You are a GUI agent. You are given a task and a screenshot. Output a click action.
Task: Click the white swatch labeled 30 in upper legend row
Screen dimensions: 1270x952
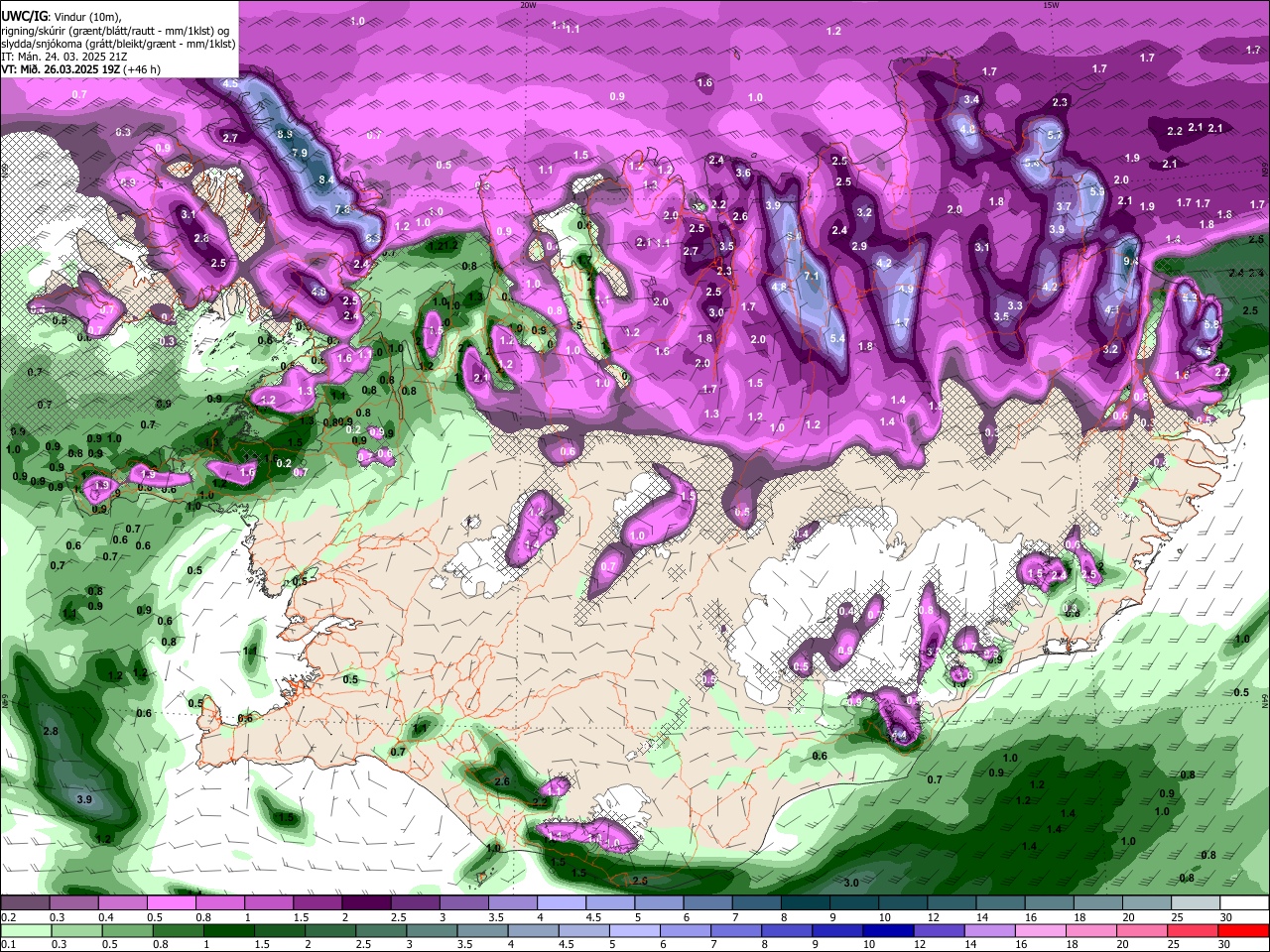pyautogui.click(x=1246, y=903)
